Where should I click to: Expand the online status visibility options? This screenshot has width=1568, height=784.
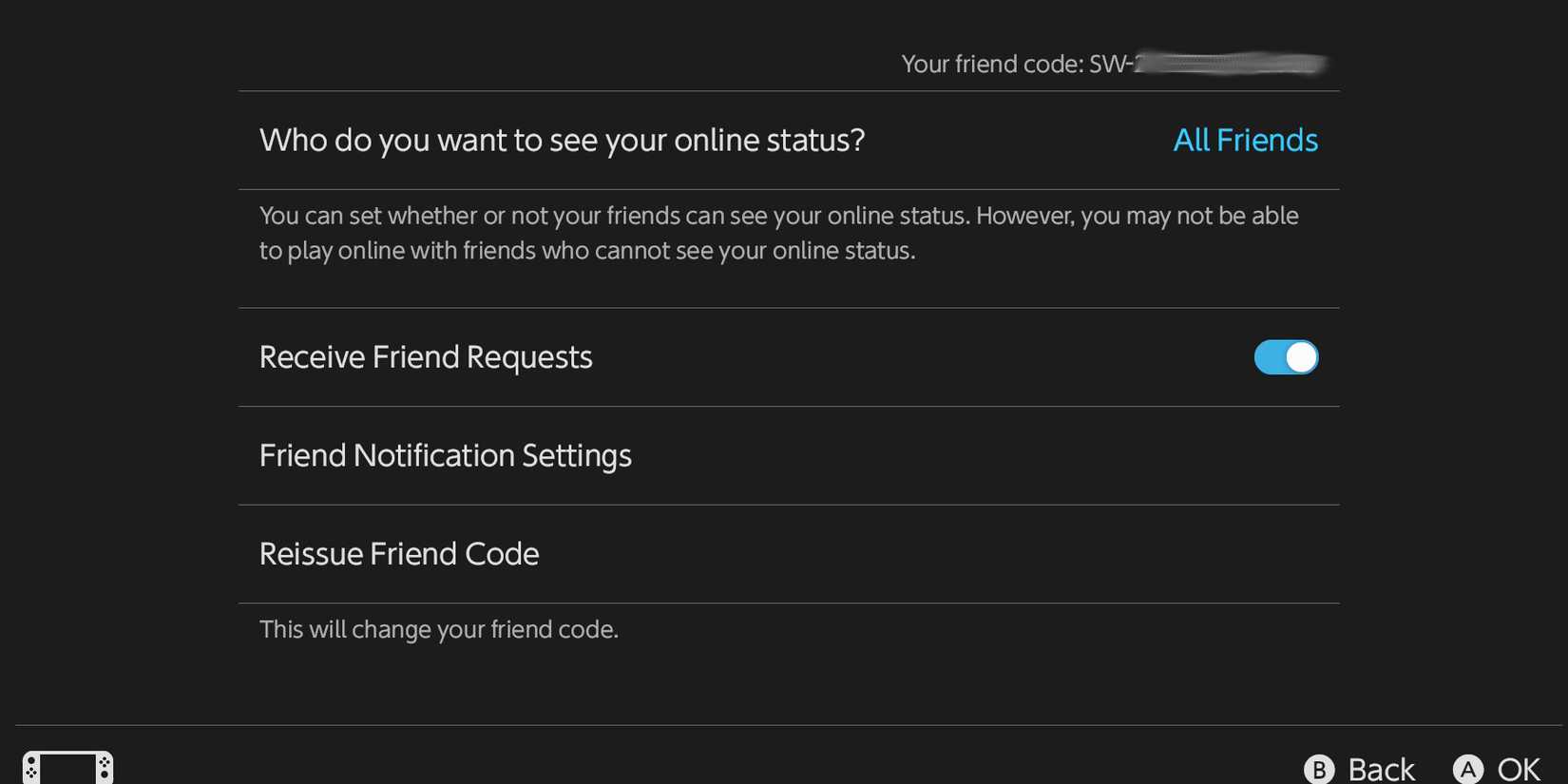(1245, 141)
